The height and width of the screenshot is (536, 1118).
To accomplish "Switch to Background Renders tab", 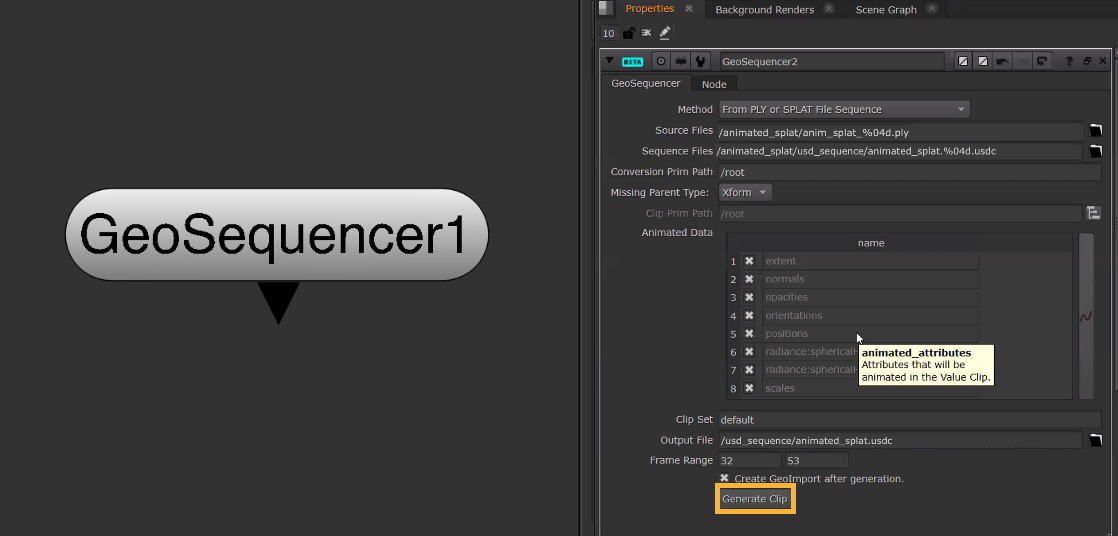I will click(x=764, y=10).
